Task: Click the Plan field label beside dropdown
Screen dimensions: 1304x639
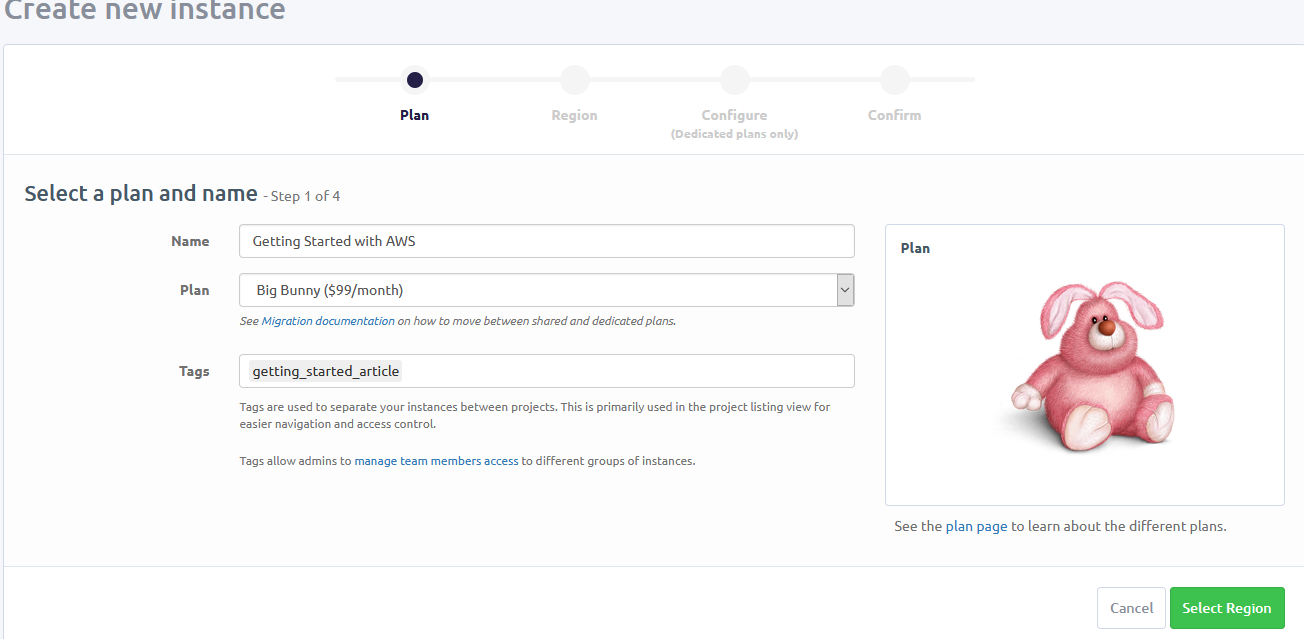Action: click(x=194, y=290)
